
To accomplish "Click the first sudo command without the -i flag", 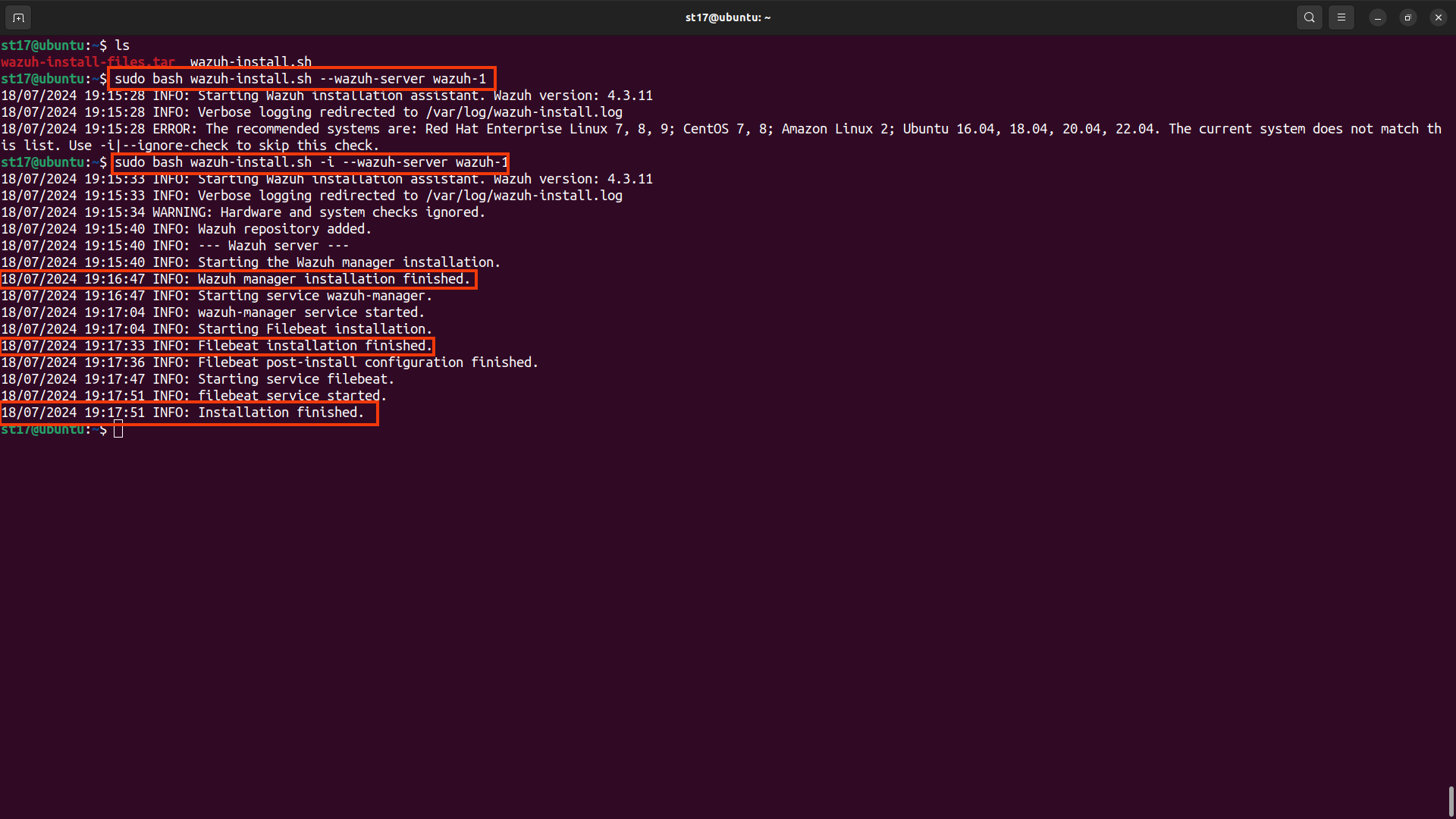I will click(x=300, y=79).
